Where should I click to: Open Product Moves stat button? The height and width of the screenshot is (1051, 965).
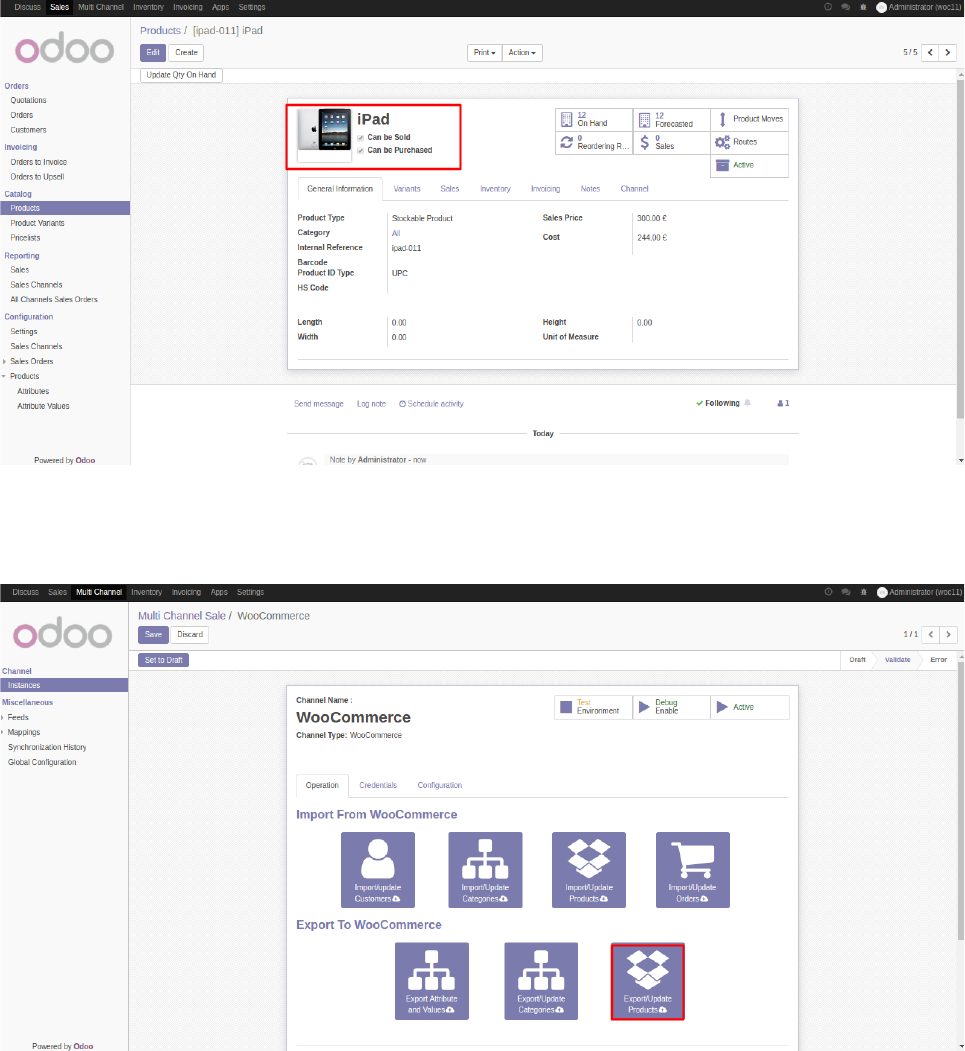tap(749, 119)
